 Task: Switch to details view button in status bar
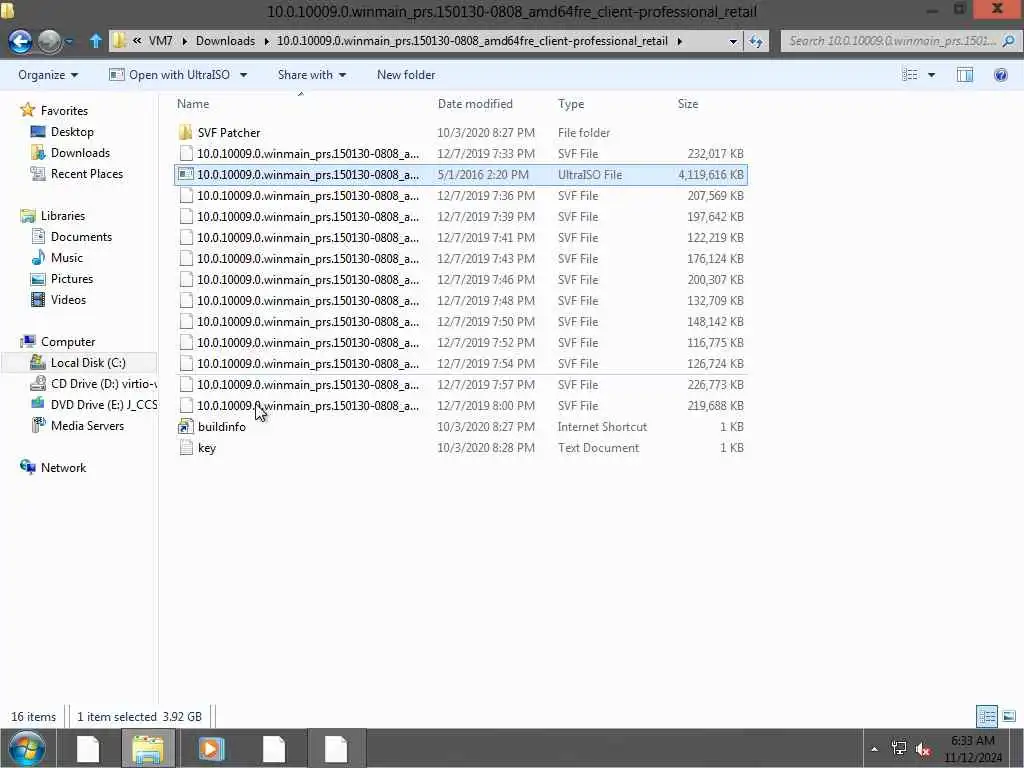coord(987,716)
